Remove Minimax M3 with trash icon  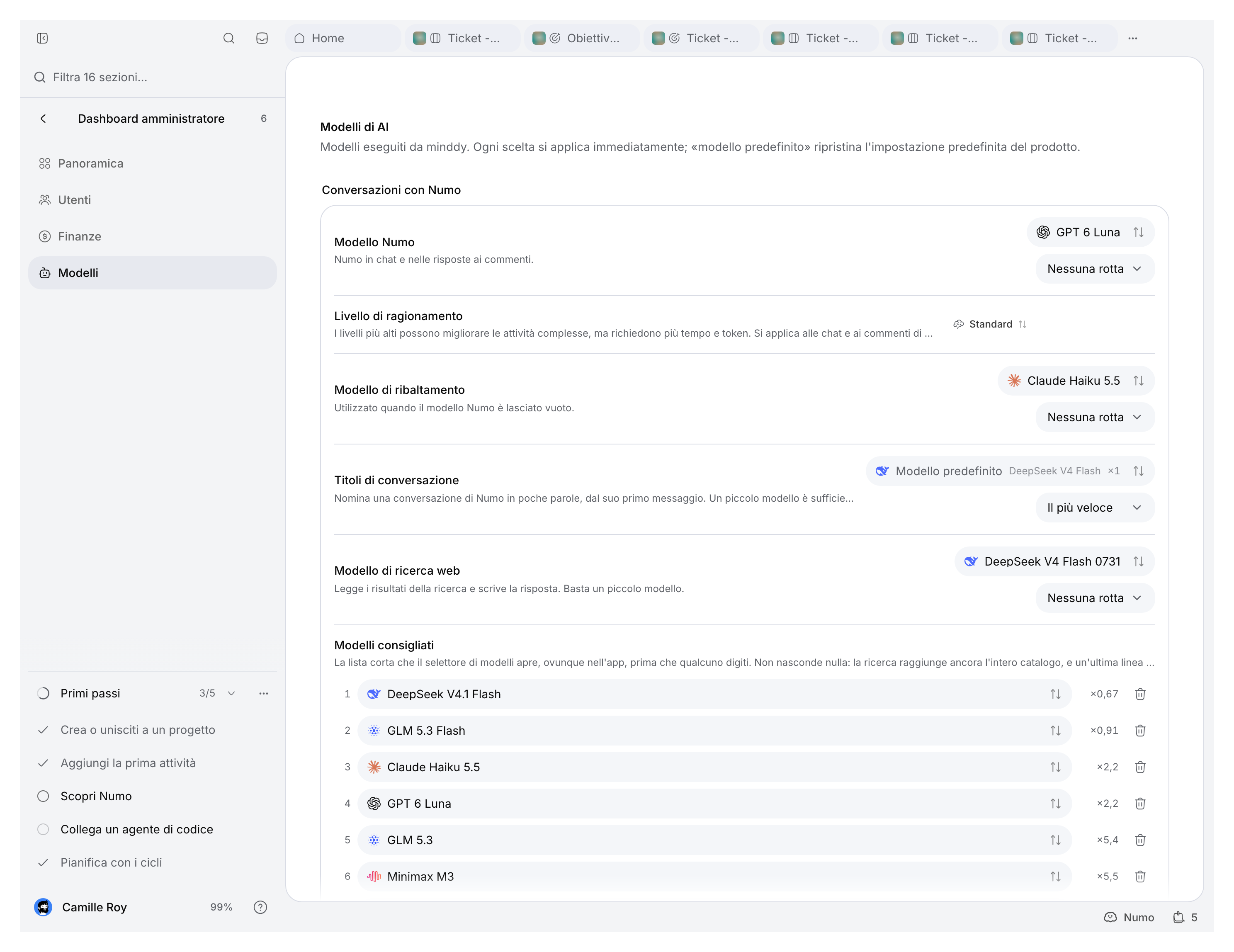pos(1139,876)
